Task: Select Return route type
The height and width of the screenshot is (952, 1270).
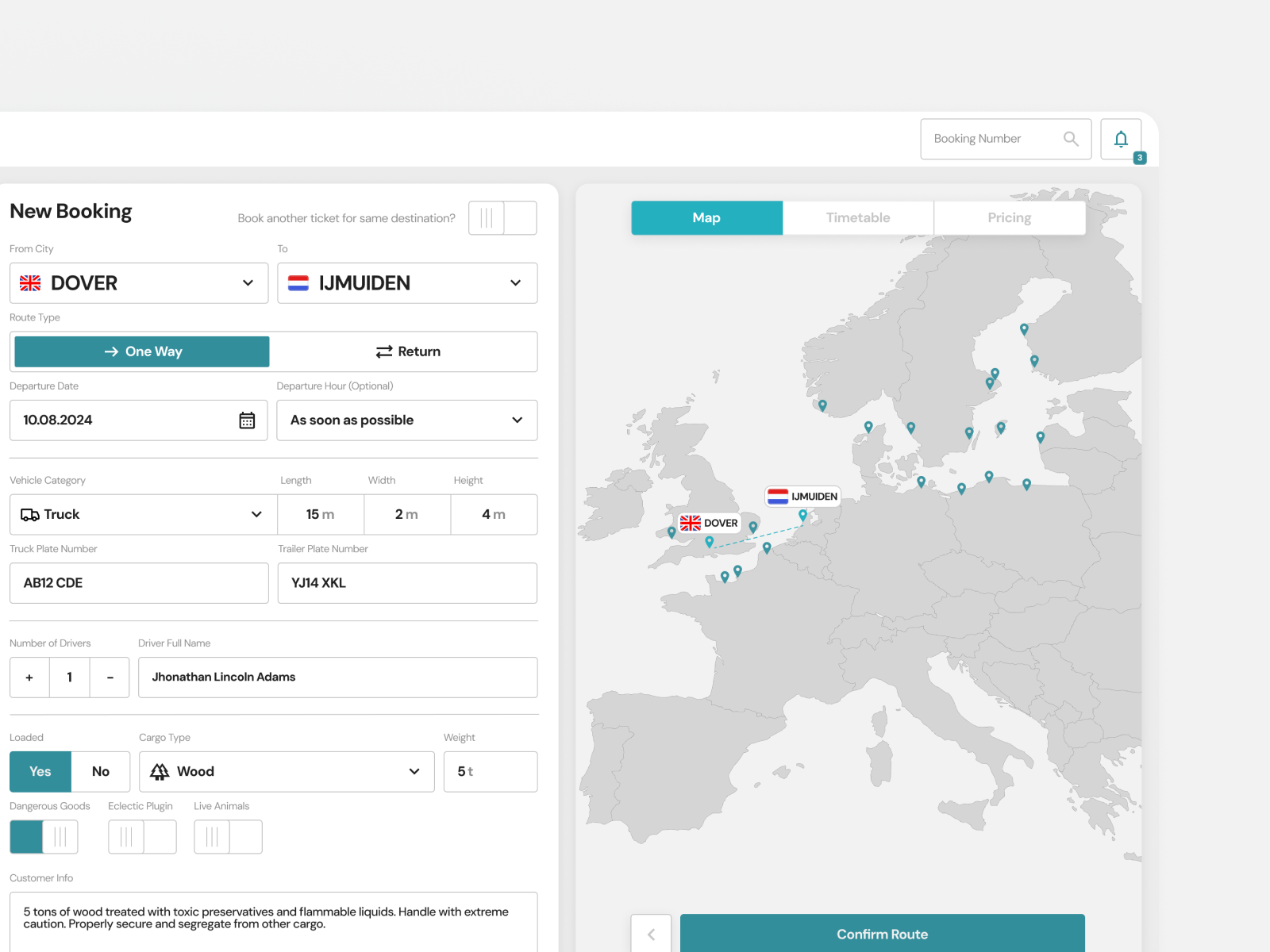Action: (x=408, y=351)
